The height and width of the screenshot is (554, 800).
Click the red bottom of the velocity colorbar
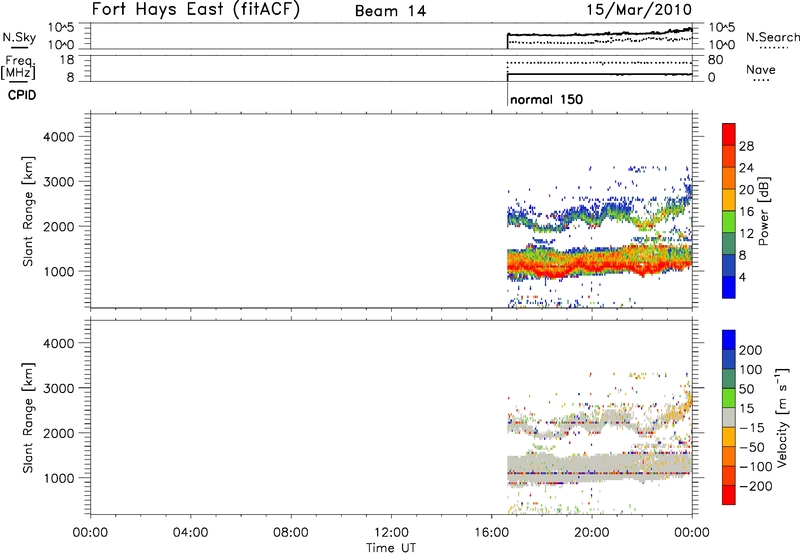pos(729,495)
